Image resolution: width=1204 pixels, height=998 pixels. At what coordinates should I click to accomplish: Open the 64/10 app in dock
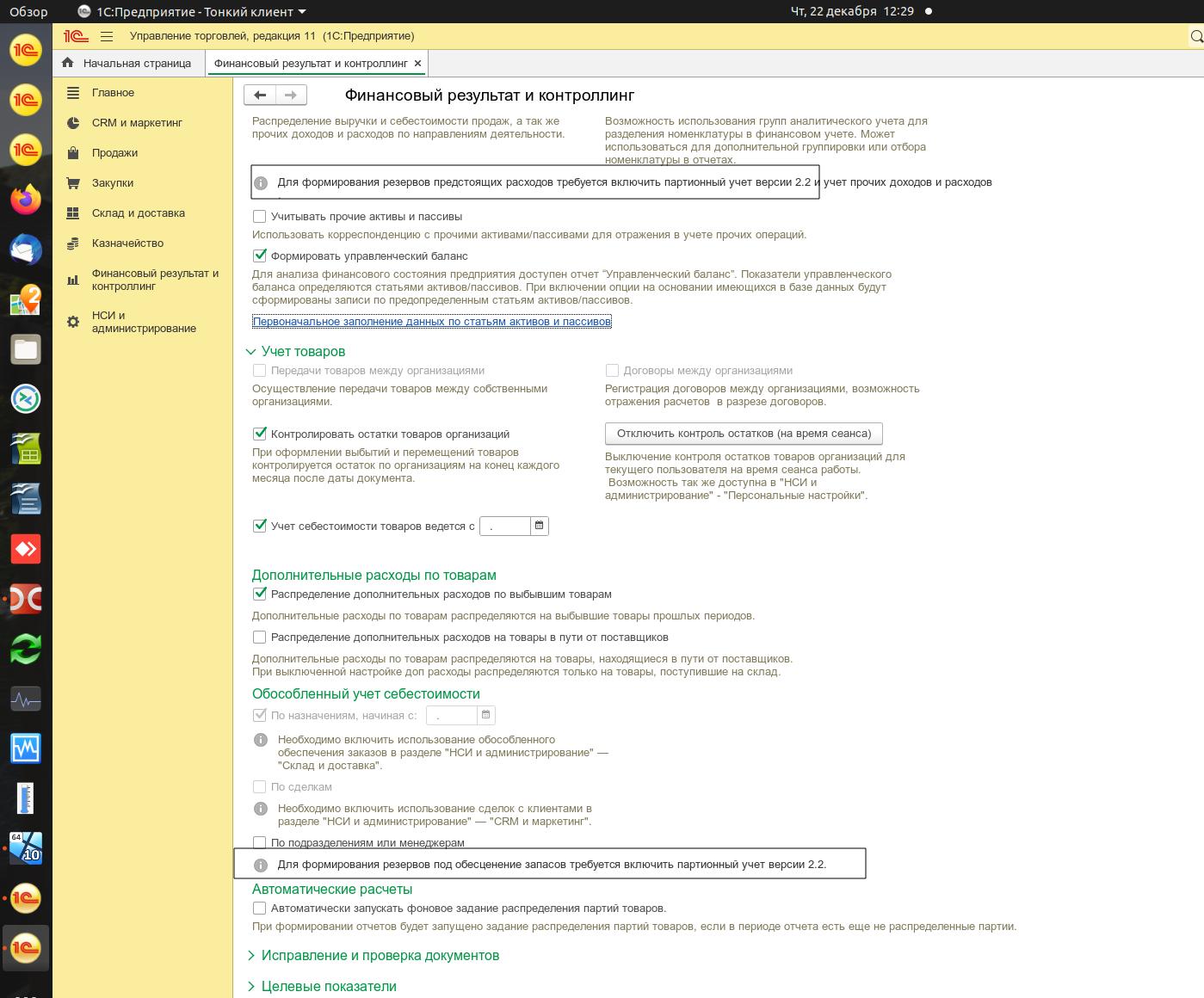(x=26, y=848)
